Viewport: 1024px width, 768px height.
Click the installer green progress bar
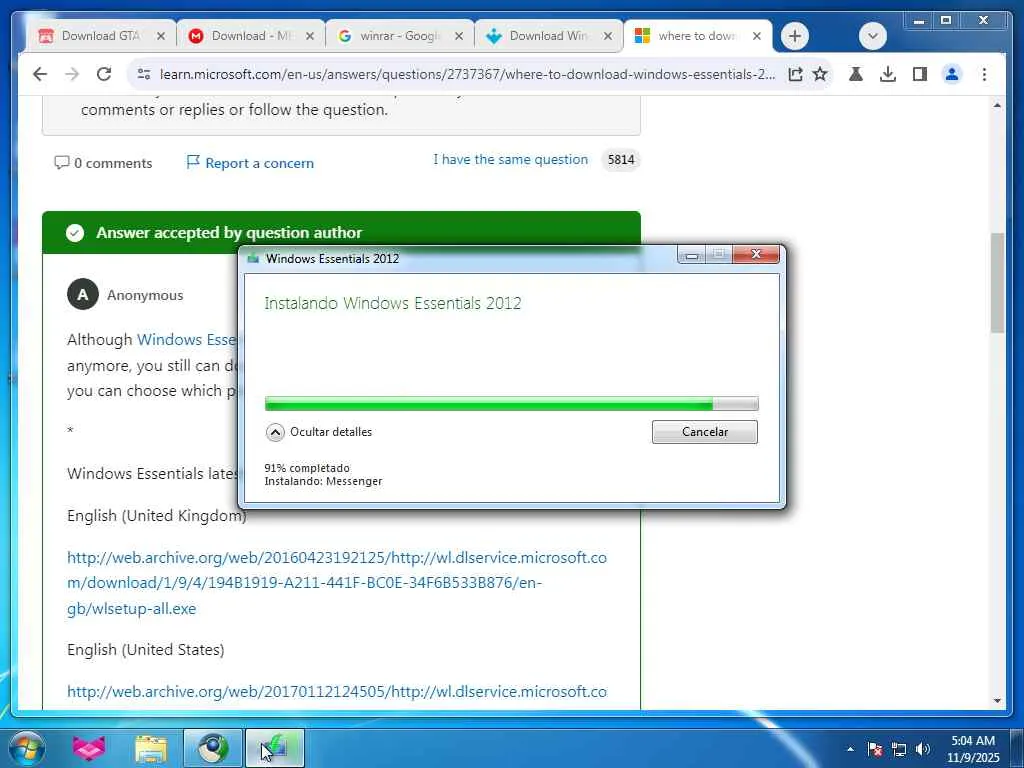click(511, 404)
